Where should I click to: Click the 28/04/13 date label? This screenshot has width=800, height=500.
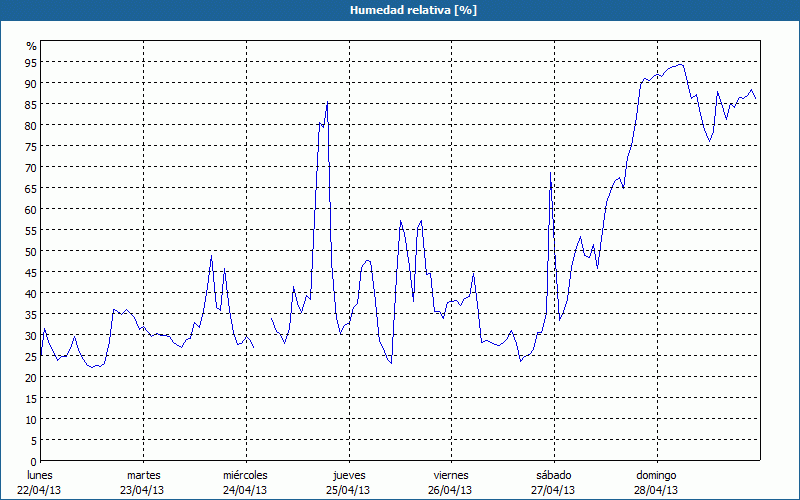click(656, 490)
